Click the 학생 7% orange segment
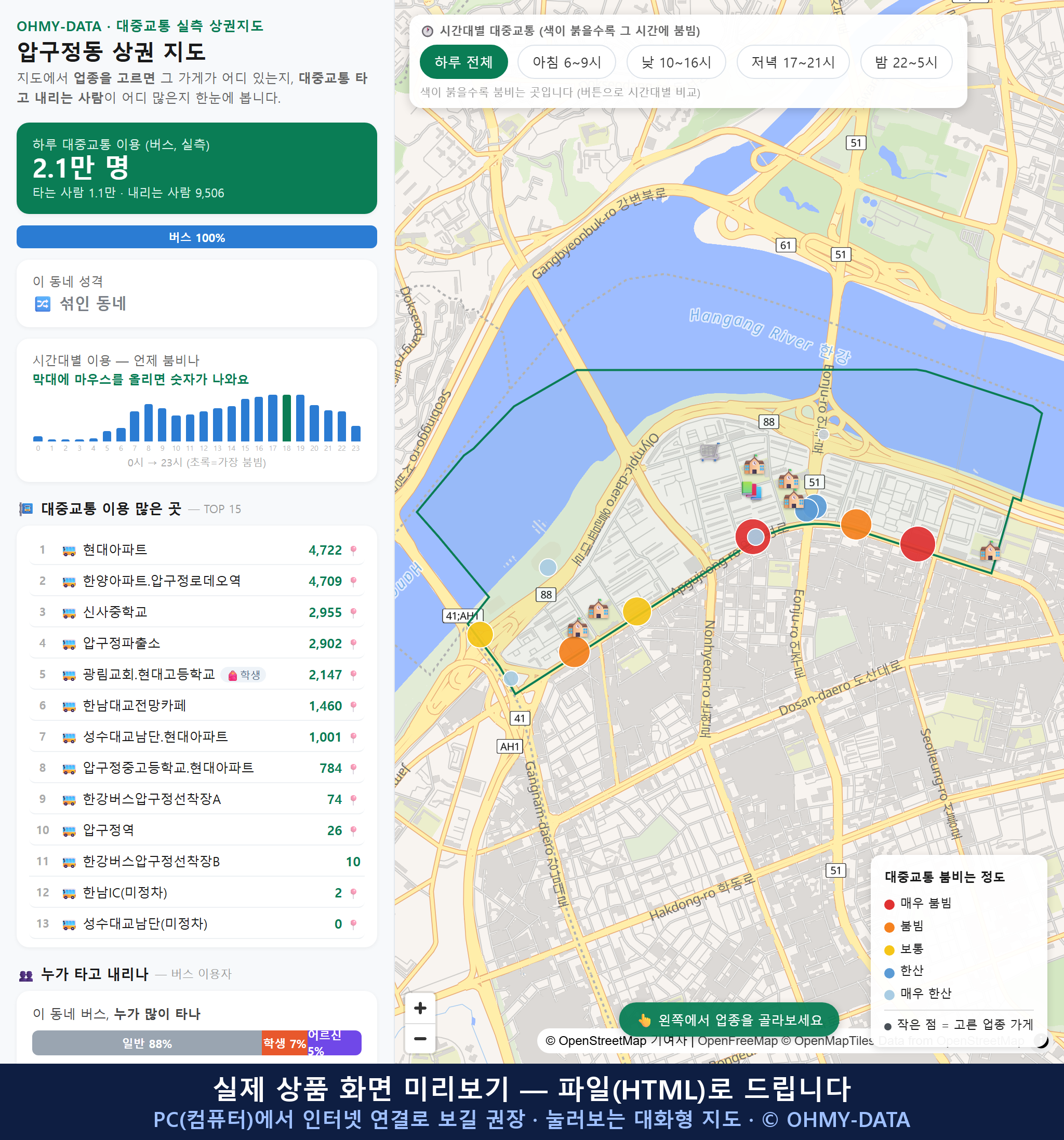 [285, 1043]
